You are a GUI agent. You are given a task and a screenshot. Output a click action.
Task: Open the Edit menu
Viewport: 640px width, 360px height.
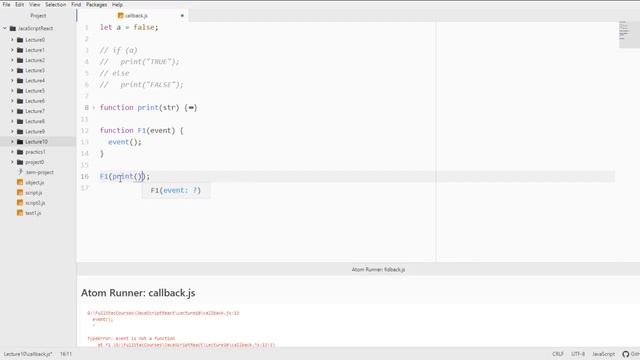click(19, 4)
